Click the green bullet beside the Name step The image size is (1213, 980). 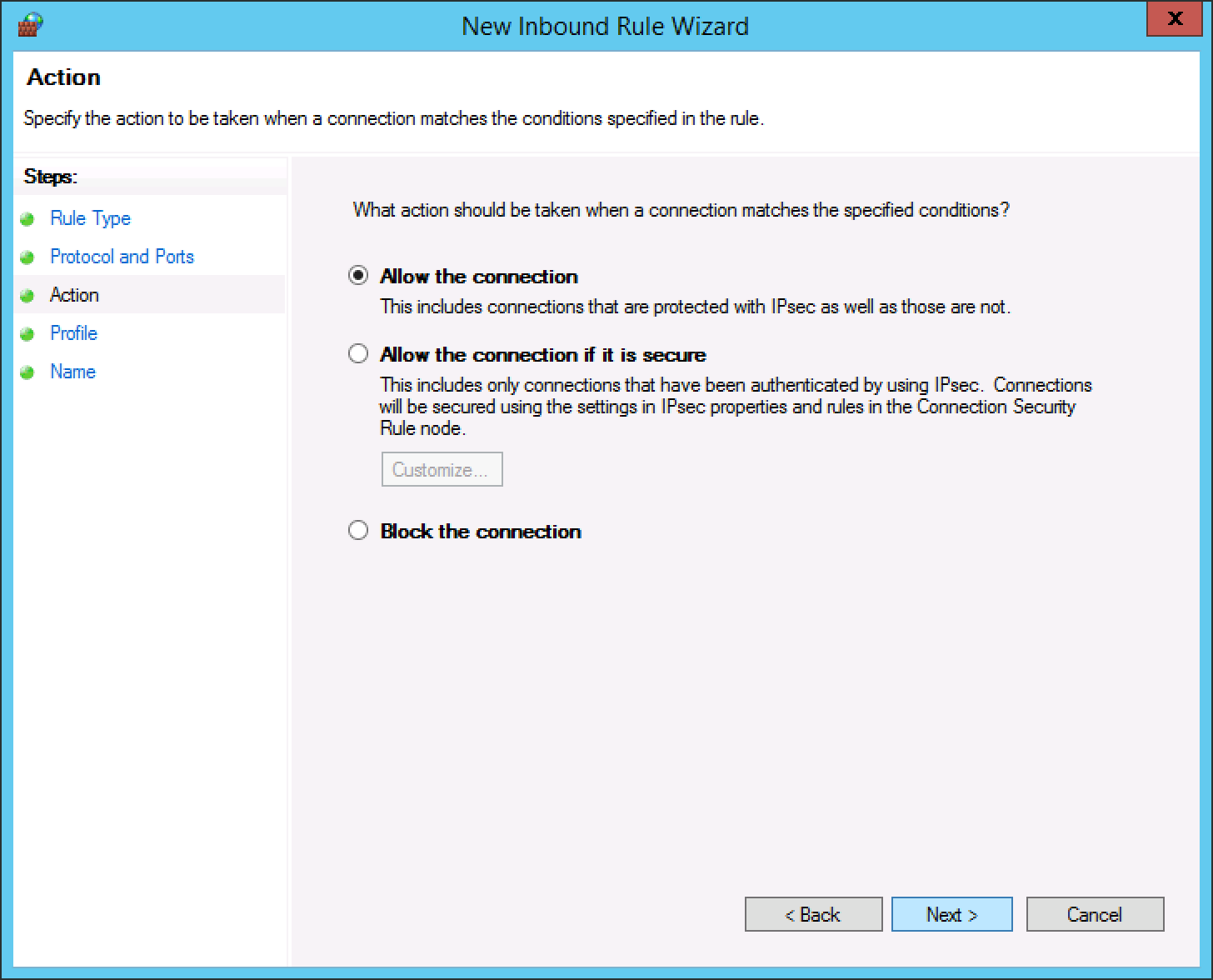(27, 372)
